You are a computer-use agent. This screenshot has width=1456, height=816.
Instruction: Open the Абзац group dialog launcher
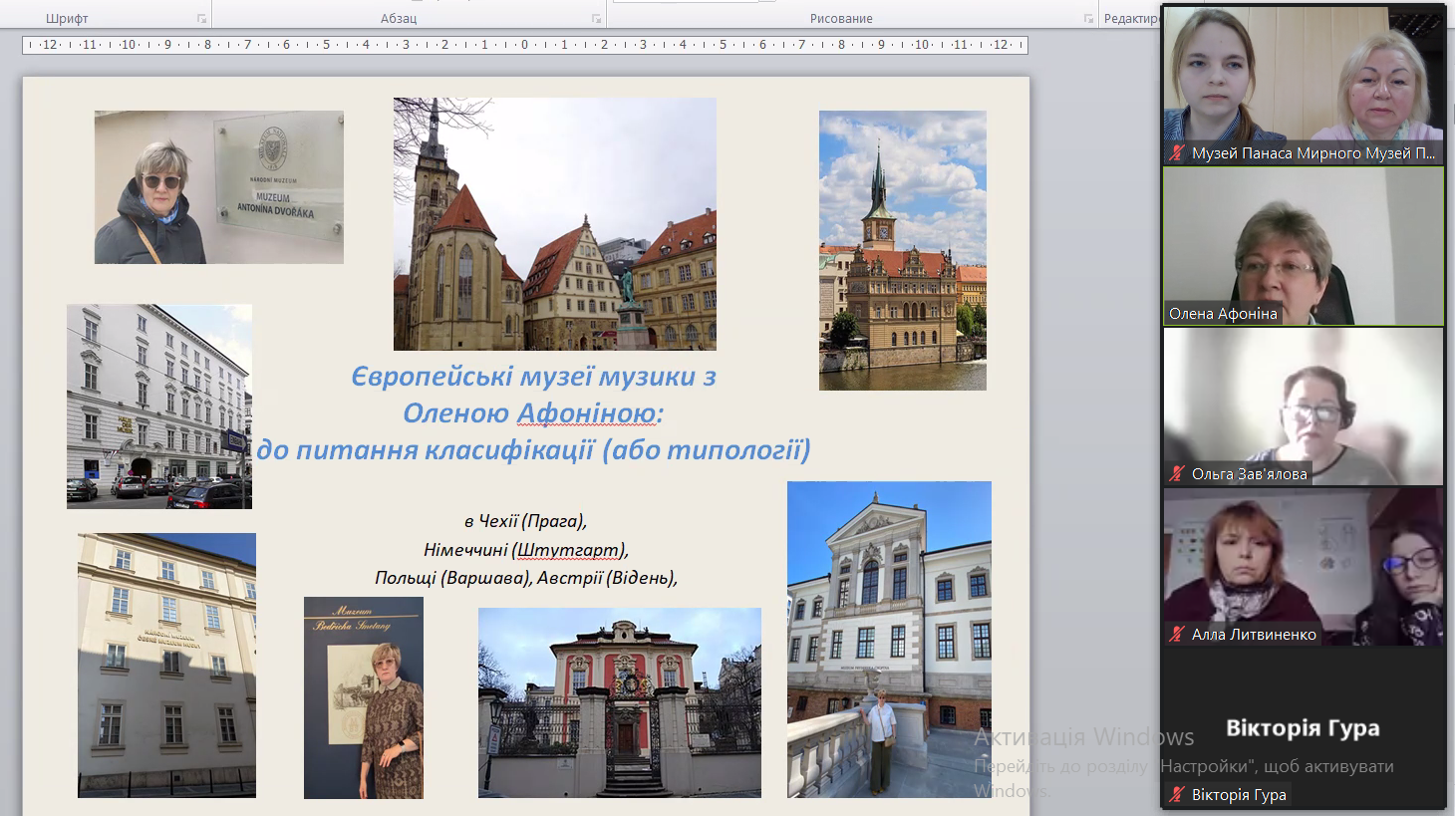[x=596, y=19]
